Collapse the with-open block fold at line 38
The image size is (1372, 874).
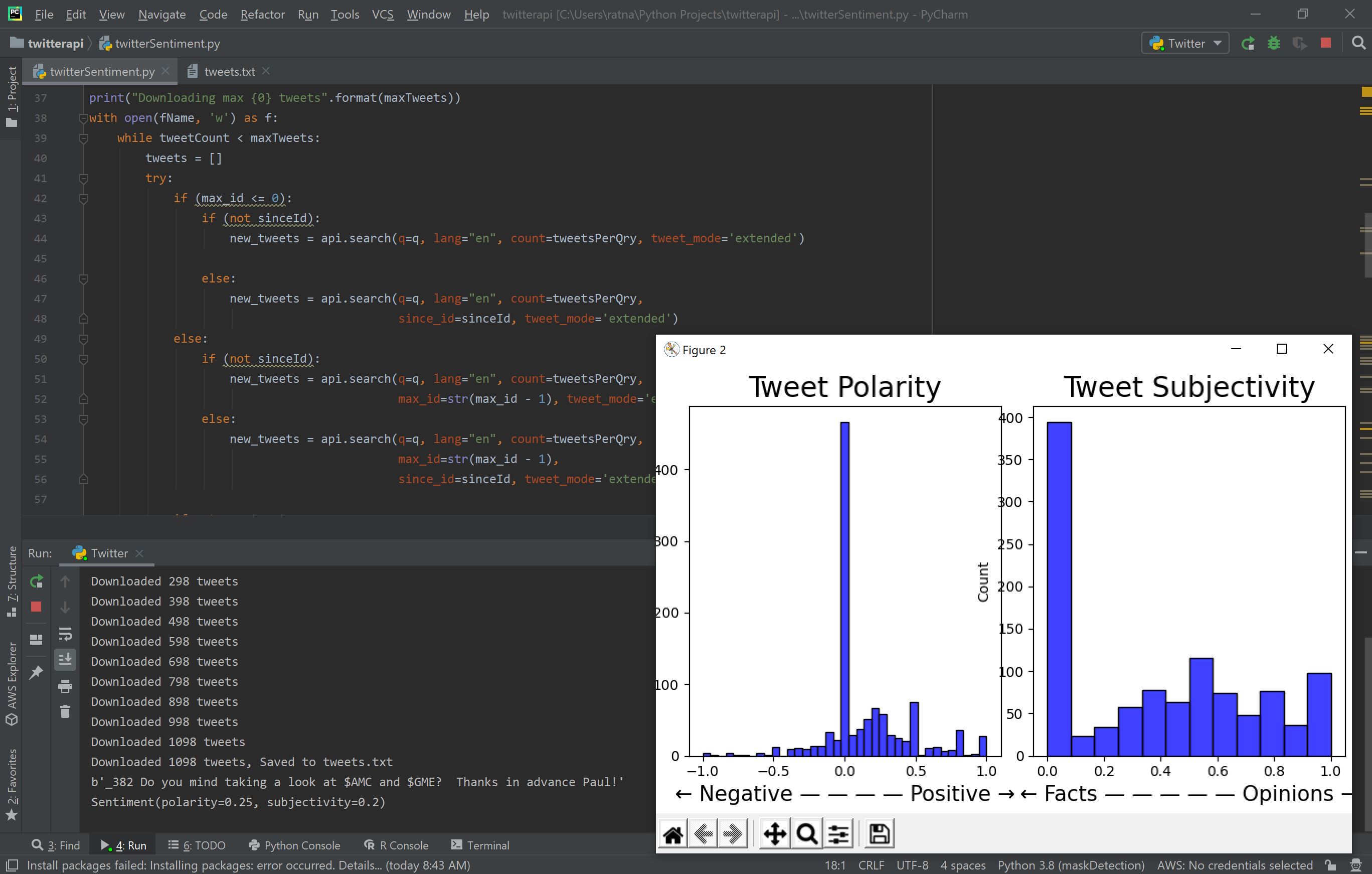tap(83, 118)
